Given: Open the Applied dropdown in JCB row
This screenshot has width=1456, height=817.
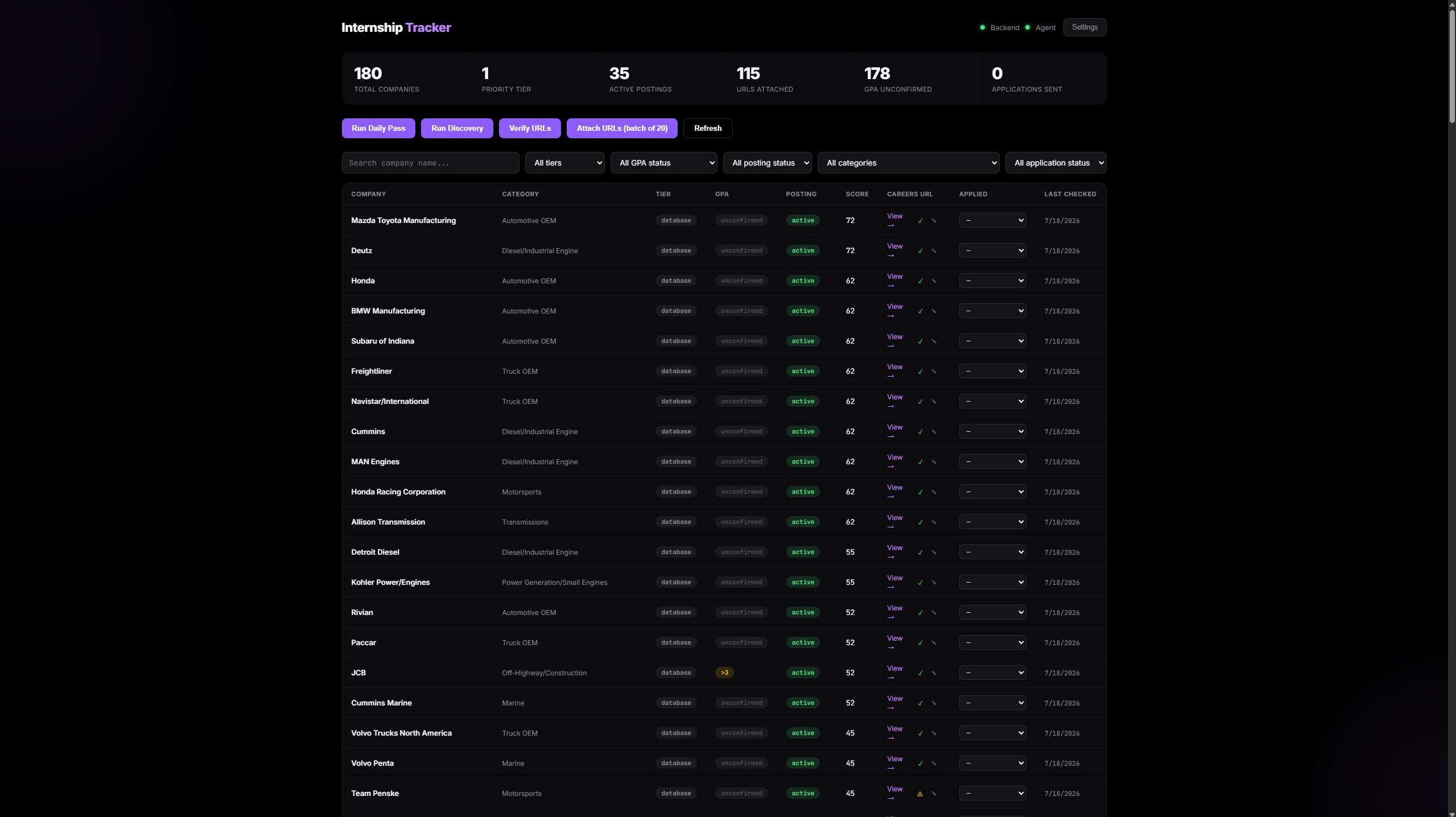Looking at the screenshot, I should (x=992, y=672).
